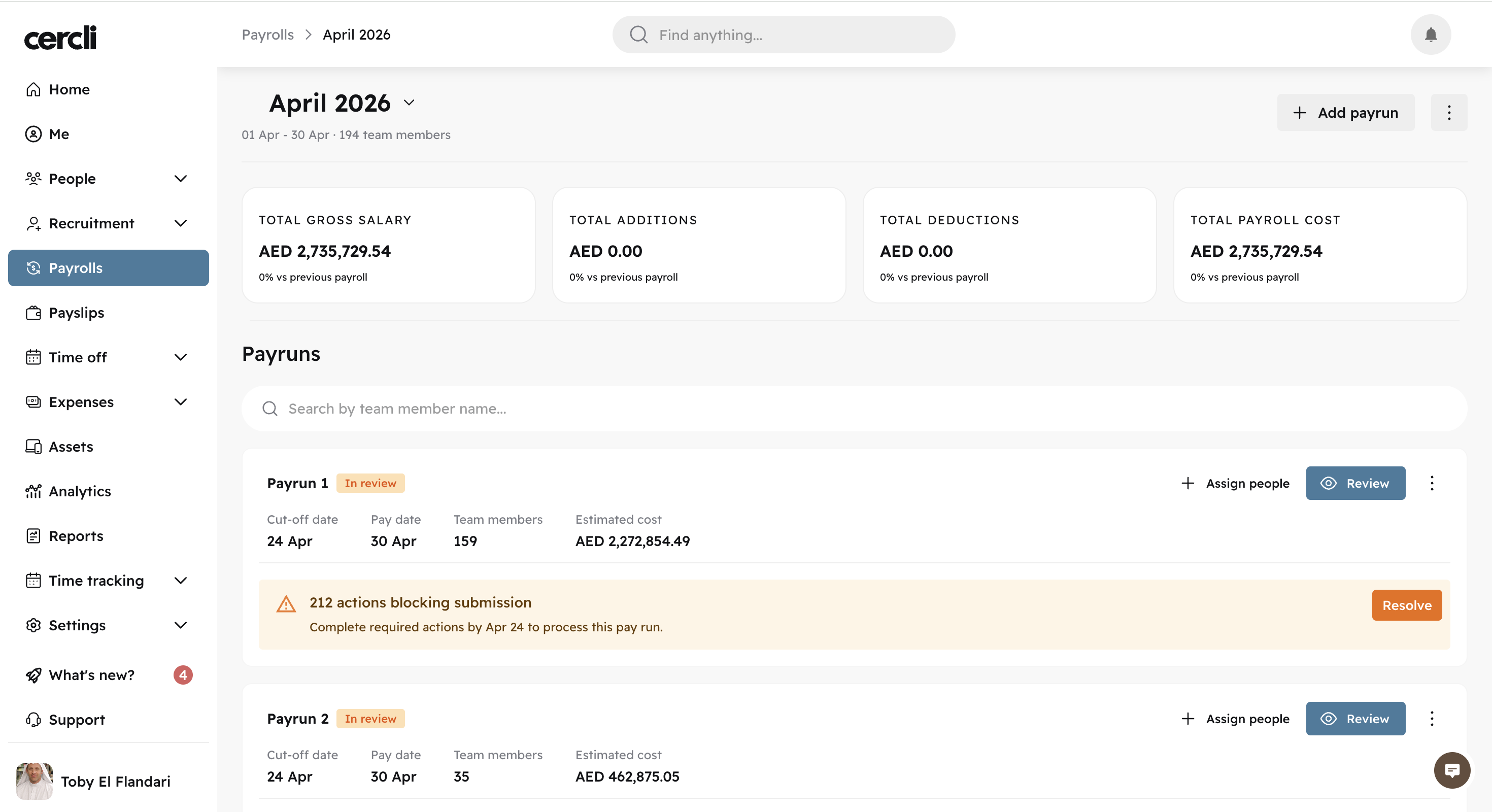The width and height of the screenshot is (1492, 812).
Task: Open Payrun 2 three-dot options menu
Action: pyautogui.click(x=1431, y=719)
